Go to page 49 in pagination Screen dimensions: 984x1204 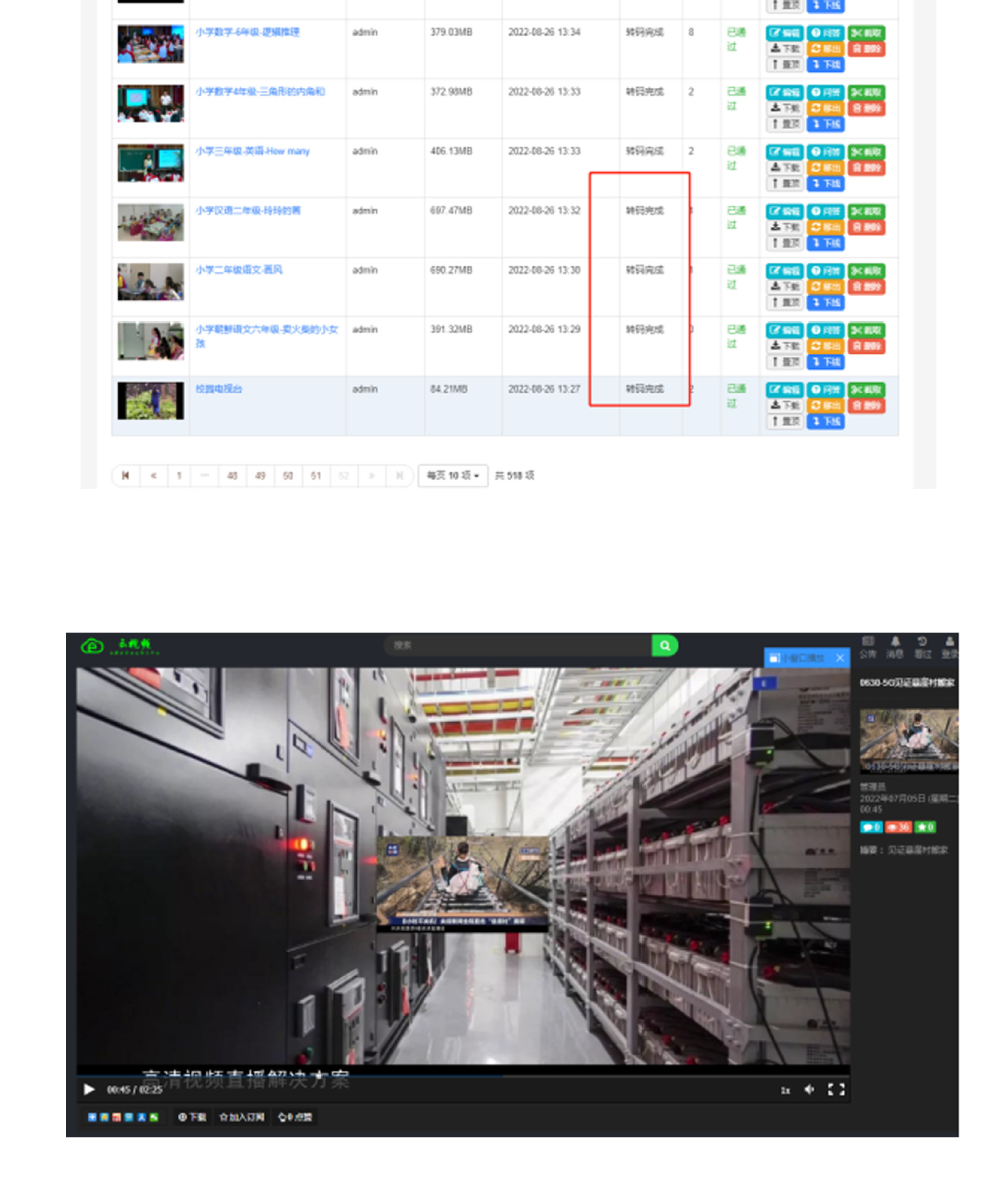(260, 476)
